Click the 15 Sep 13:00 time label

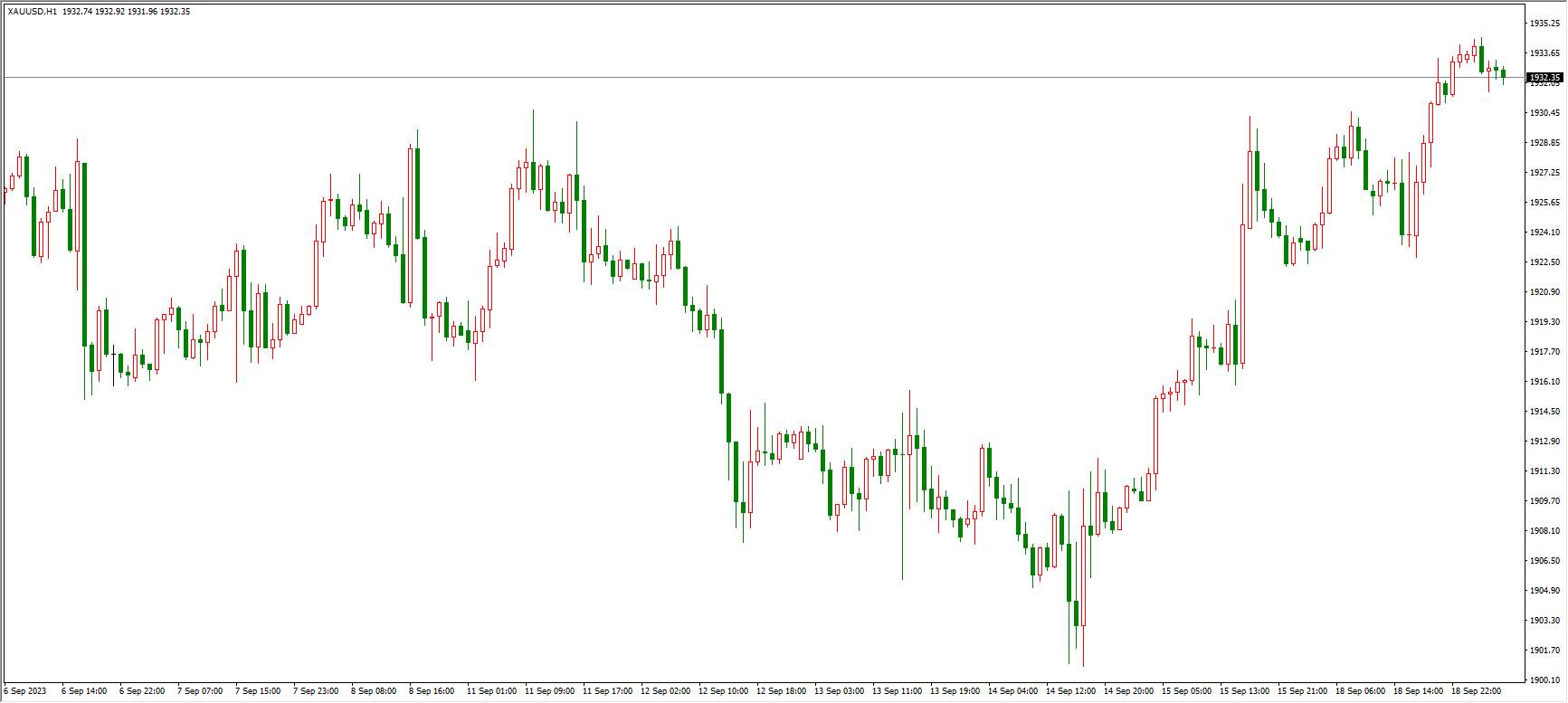pos(1244,691)
